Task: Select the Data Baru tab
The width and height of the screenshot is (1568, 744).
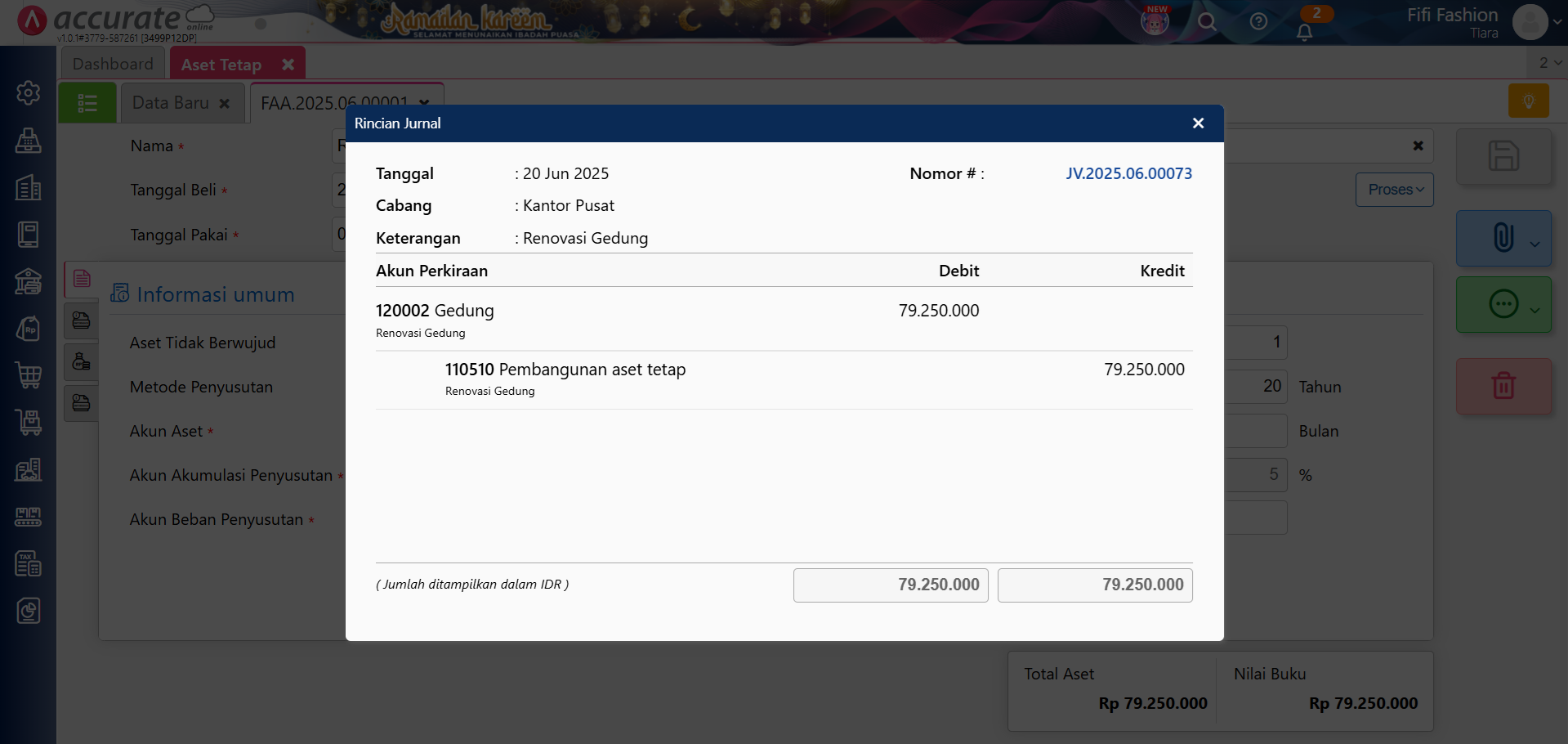Action: [171, 103]
